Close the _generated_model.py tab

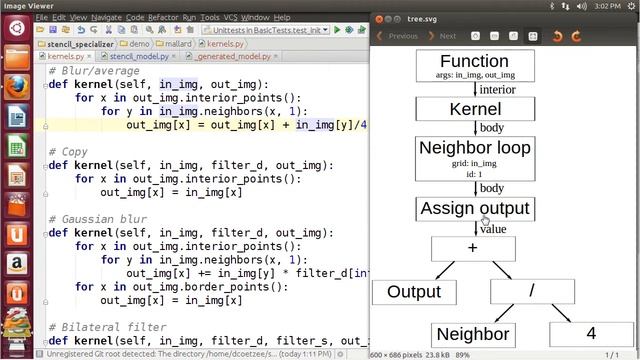pyautogui.click(x=276, y=56)
